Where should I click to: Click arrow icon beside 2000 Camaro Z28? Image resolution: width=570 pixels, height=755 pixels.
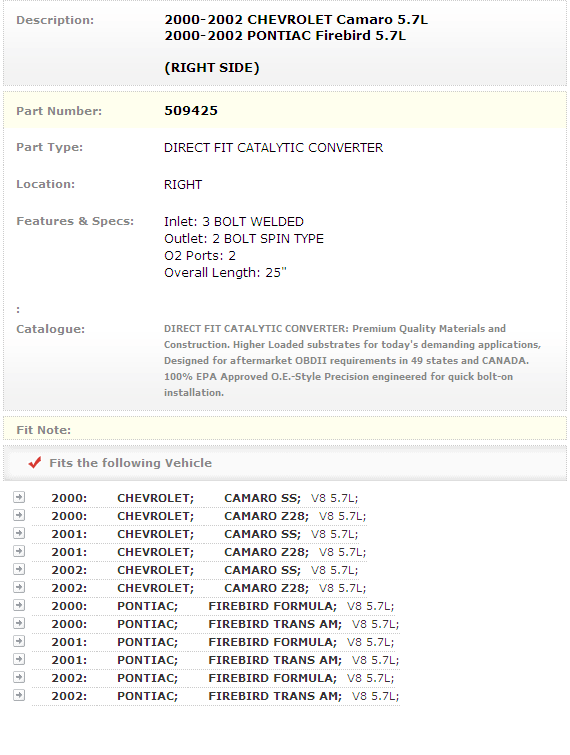pyautogui.click(x=19, y=515)
